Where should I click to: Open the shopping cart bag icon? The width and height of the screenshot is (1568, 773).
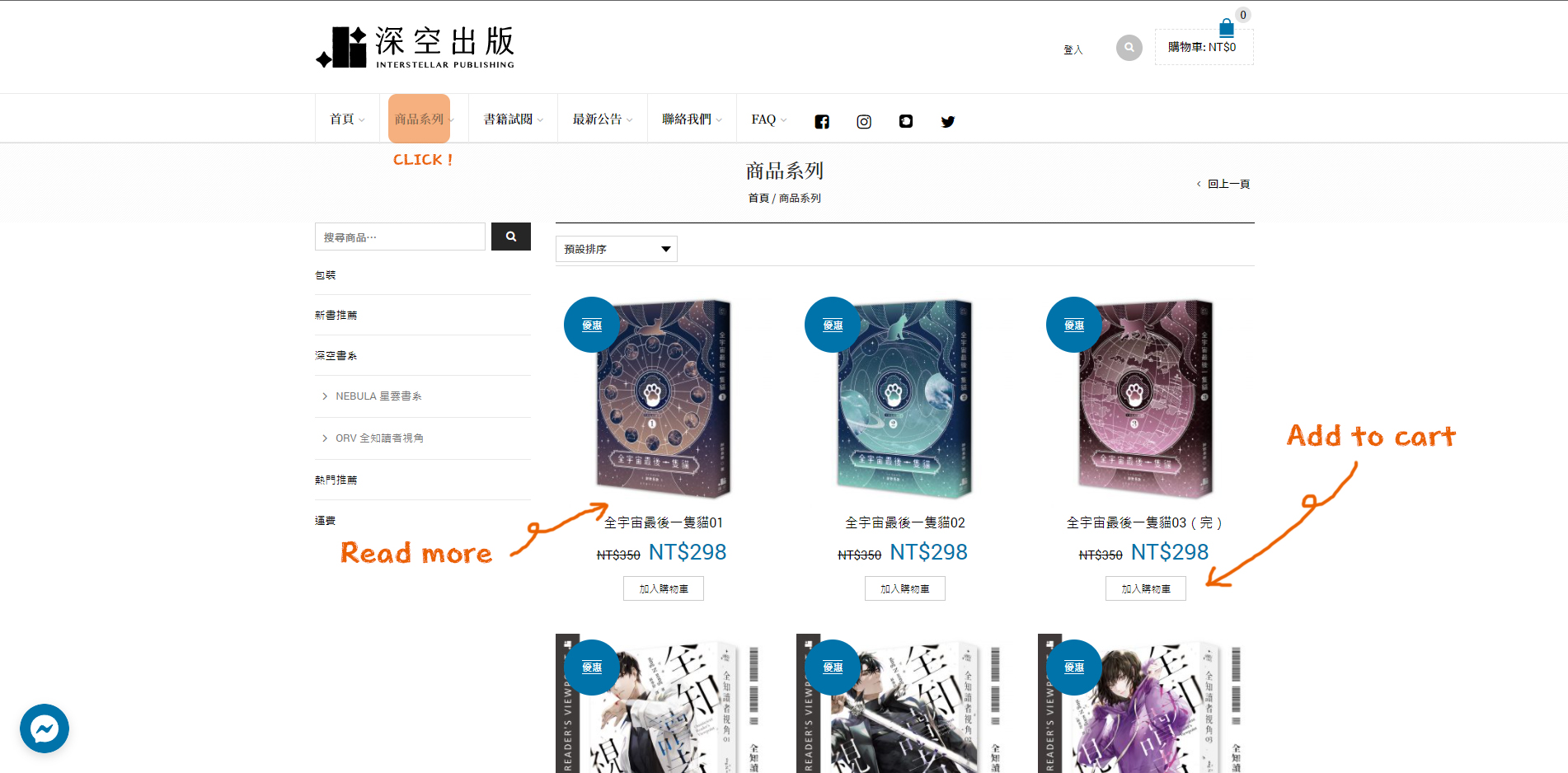pyautogui.click(x=1227, y=27)
